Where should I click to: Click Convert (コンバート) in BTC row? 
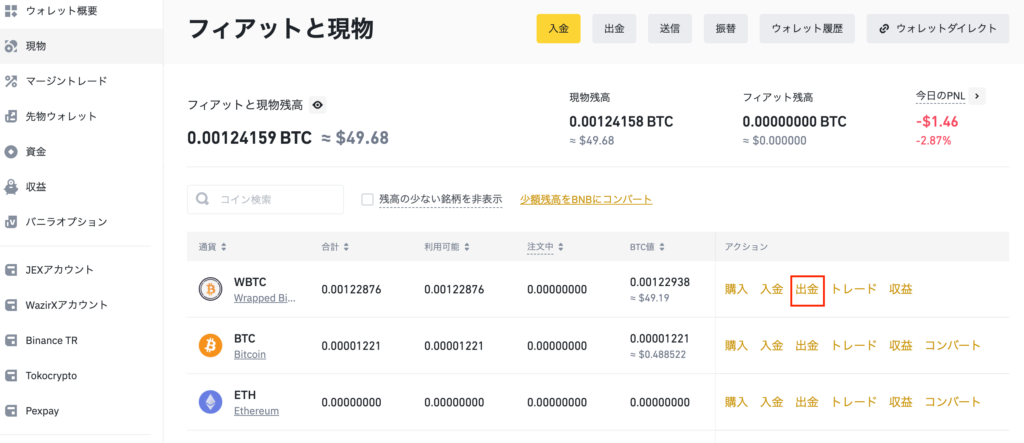tap(953, 346)
